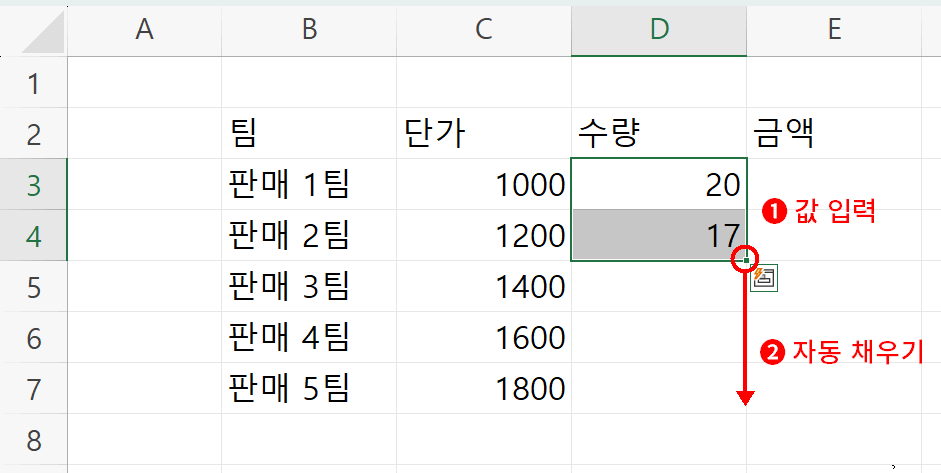
Task: Click the cell with value 1200
Action: point(484,235)
